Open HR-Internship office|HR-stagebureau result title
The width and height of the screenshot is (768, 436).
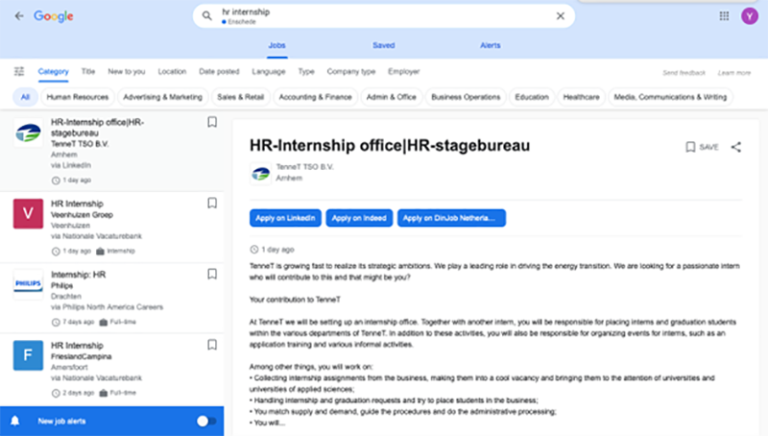click(x=97, y=127)
